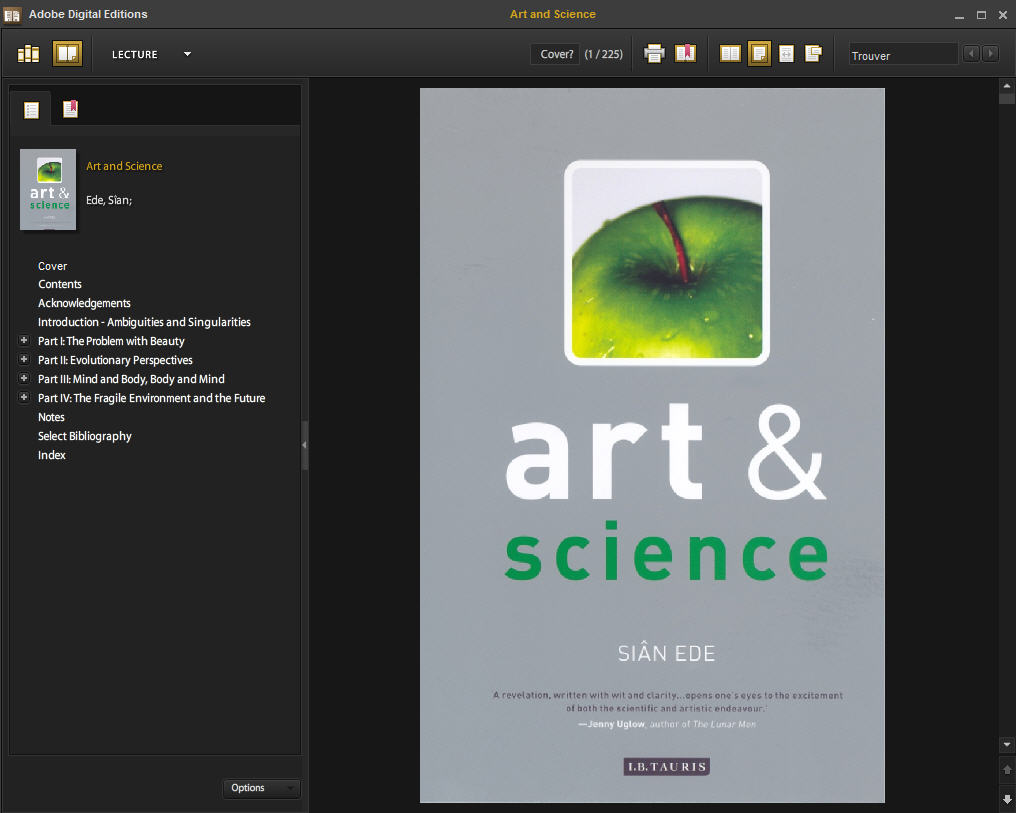
Task: Print the book with printer icon
Action: click(x=654, y=54)
